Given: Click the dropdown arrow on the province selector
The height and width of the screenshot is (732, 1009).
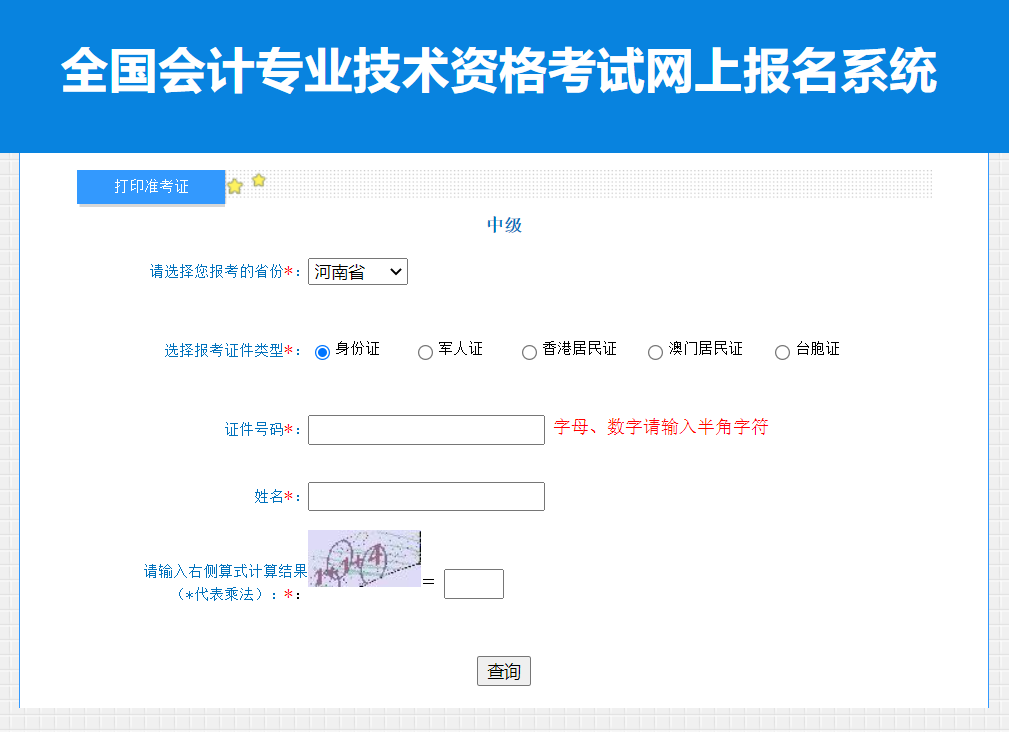Looking at the screenshot, I should 395,271.
